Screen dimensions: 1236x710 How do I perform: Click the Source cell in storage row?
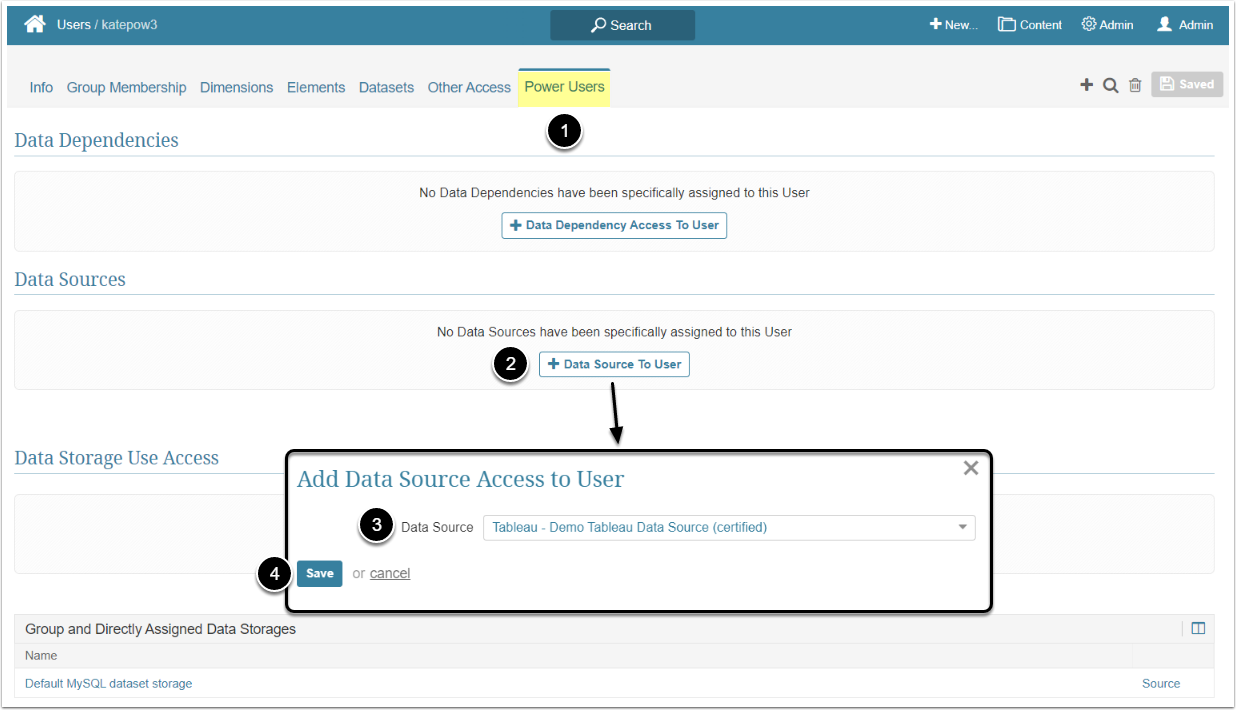pos(1161,684)
